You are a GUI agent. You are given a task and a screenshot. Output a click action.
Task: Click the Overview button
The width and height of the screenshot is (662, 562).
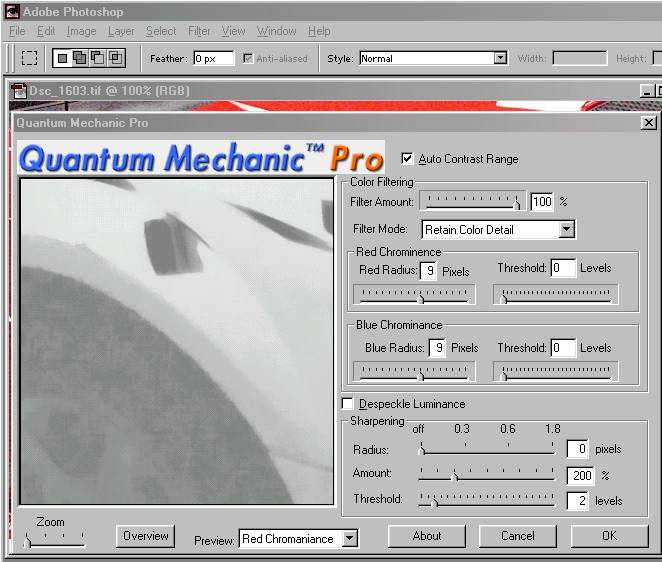click(x=146, y=536)
